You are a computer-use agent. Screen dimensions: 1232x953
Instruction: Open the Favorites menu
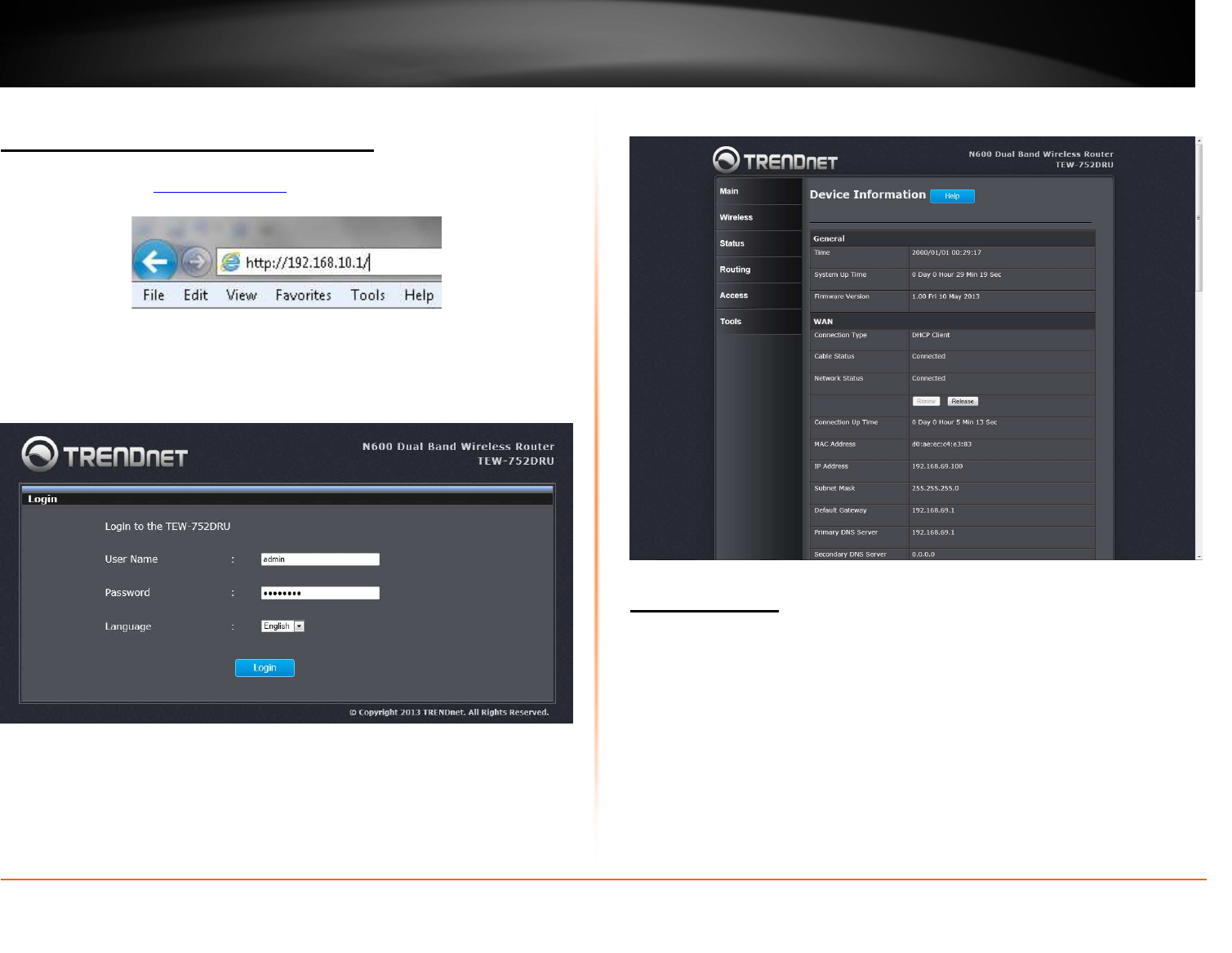coord(304,295)
